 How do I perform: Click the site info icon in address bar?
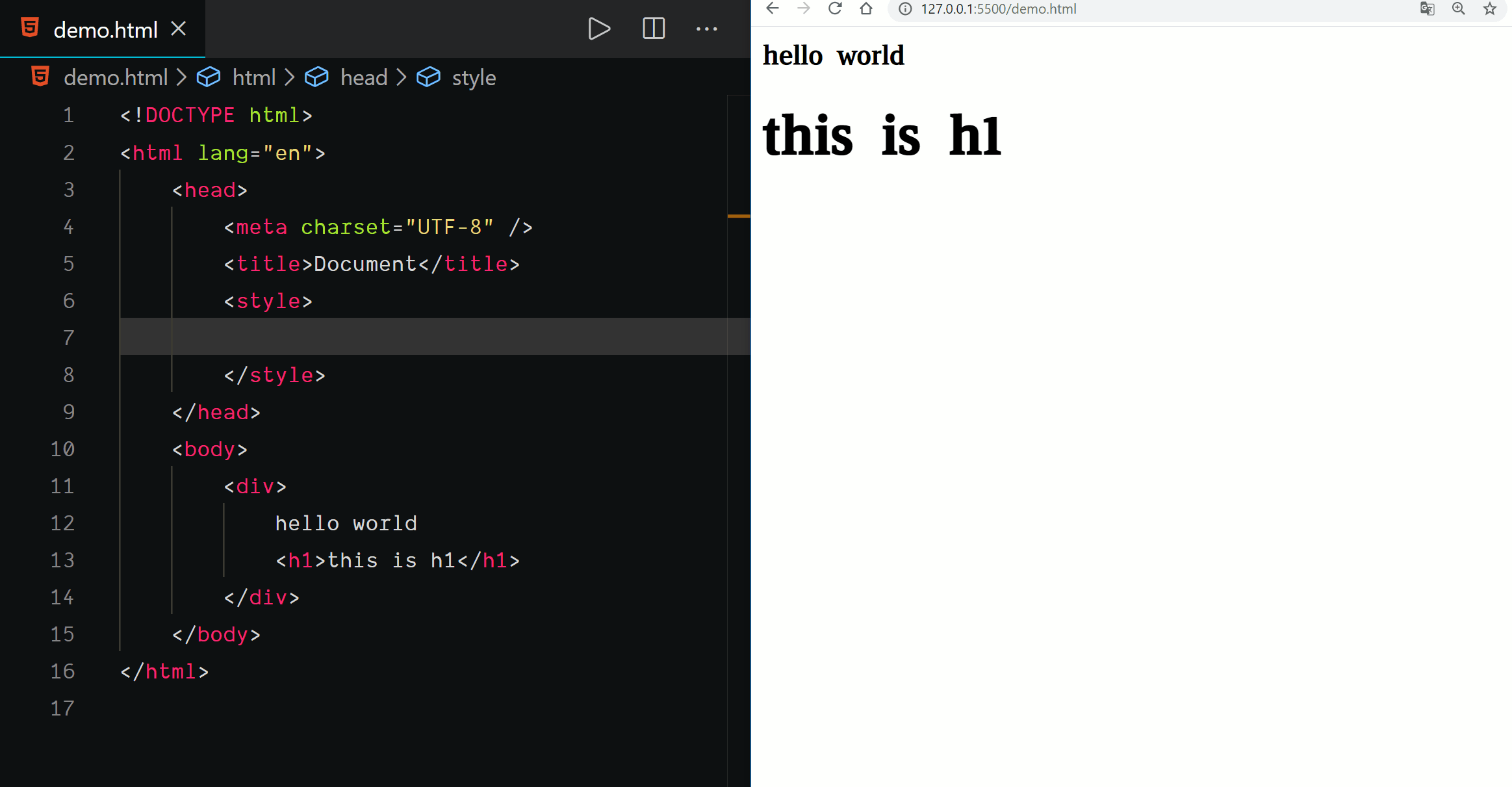click(x=905, y=8)
